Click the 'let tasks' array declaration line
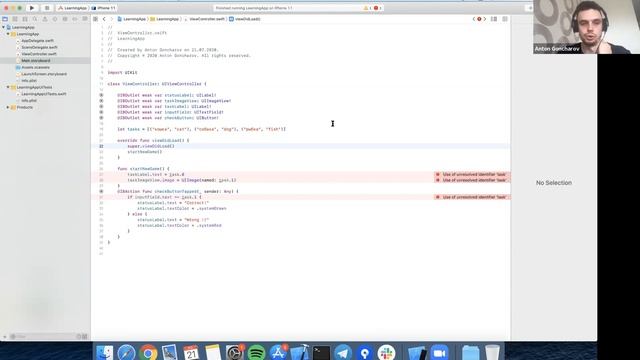This screenshot has height=360, width=640. pos(202,129)
